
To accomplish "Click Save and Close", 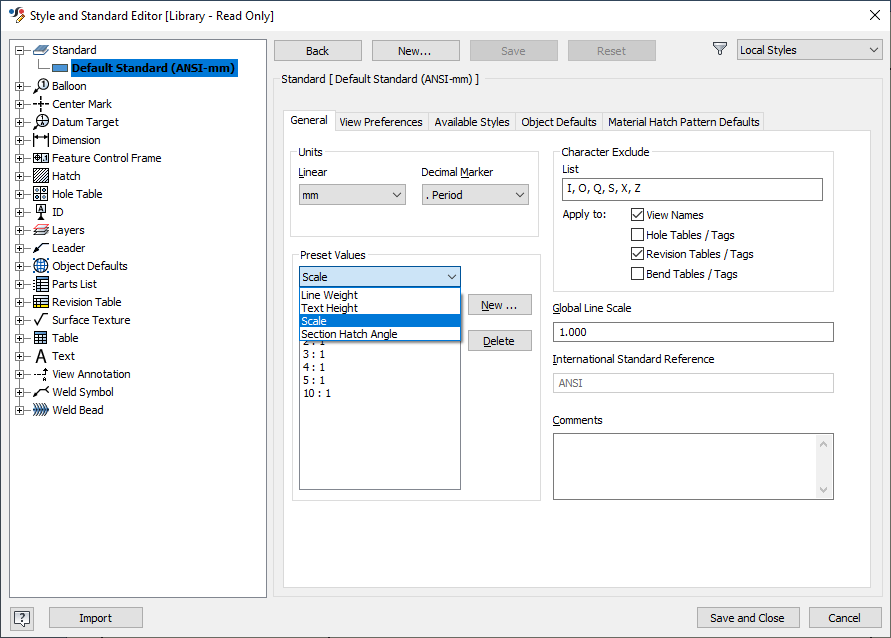I will click(748, 618).
